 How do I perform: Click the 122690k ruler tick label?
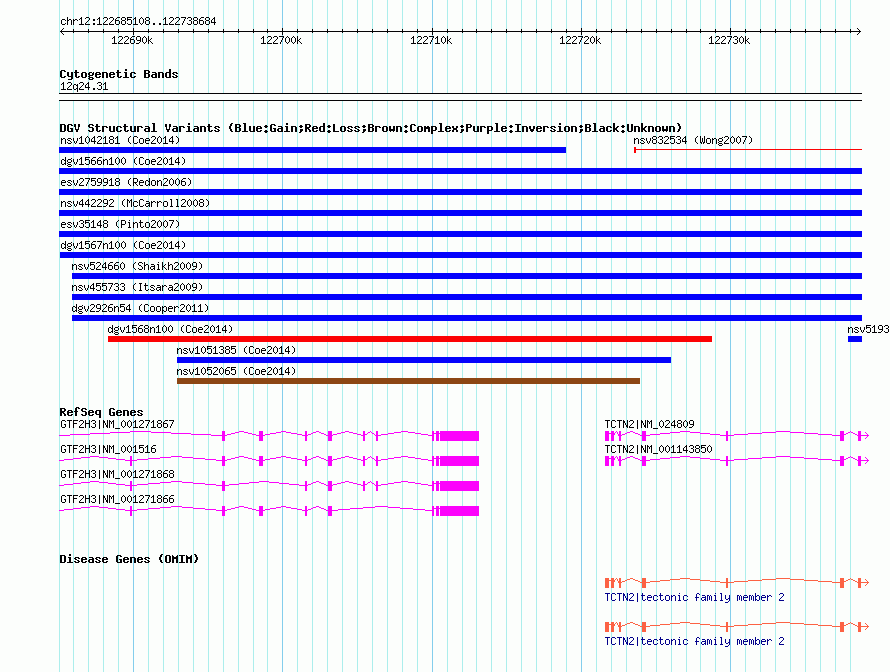pos(132,40)
